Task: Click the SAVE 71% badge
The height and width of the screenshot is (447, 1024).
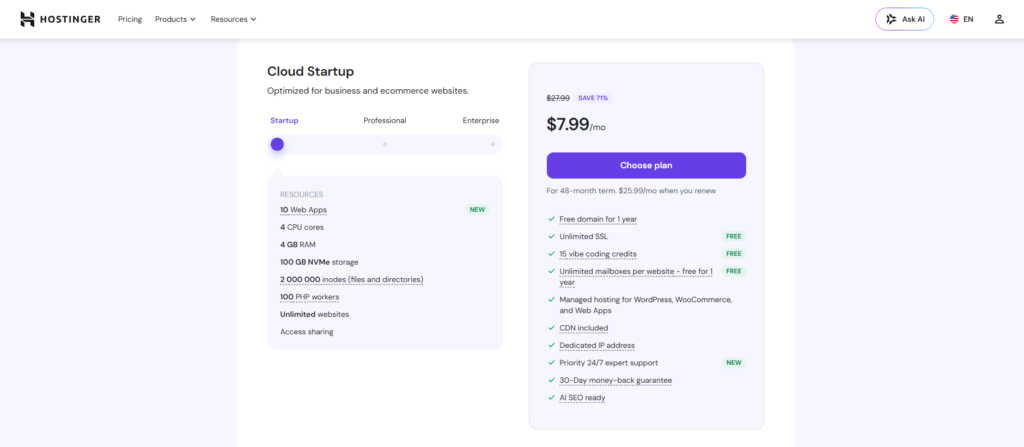Action: pyautogui.click(x=593, y=98)
